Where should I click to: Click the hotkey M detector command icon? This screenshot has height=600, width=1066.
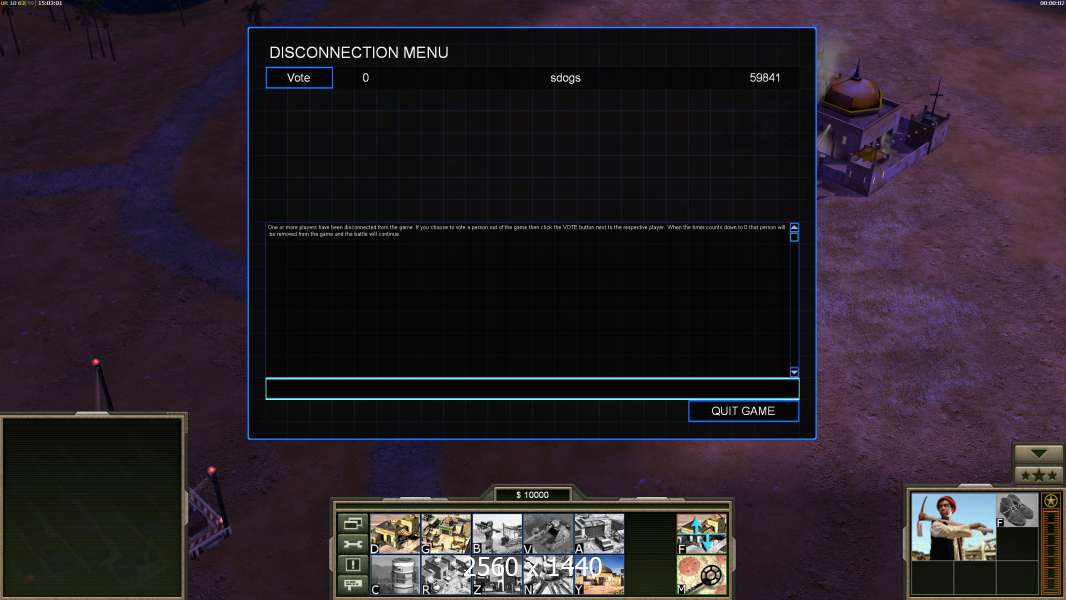coord(702,575)
